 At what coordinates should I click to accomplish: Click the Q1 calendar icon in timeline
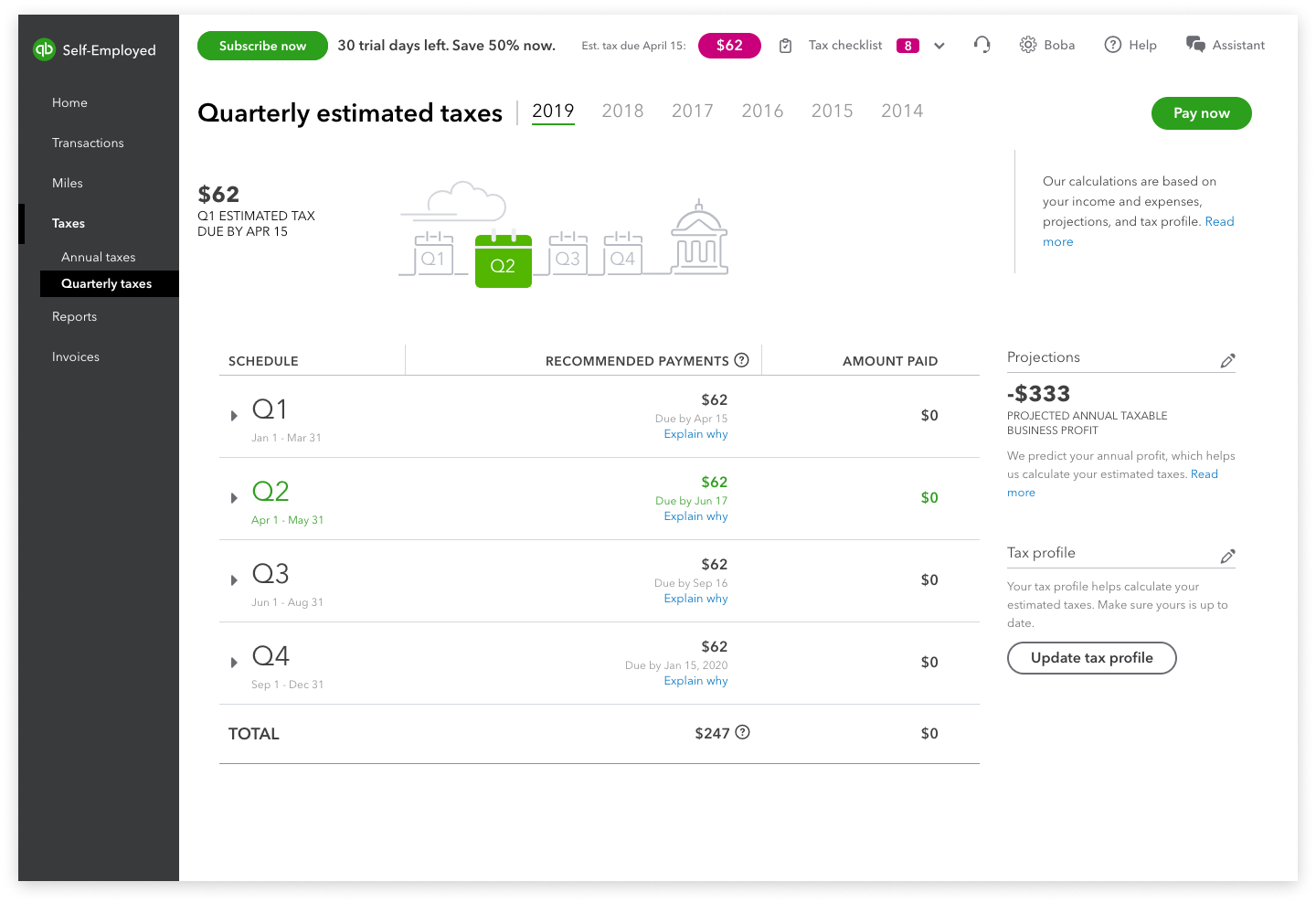pyautogui.click(x=433, y=253)
